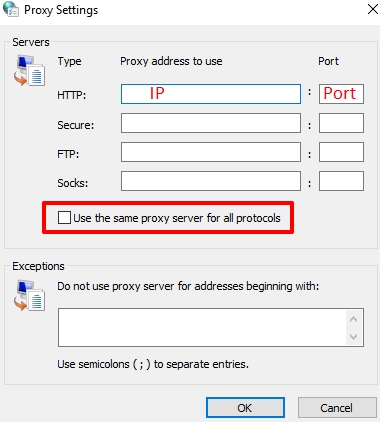Image resolution: width=380 pixels, height=422 pixels.
Task: Click the Use the same proxy label text
Action: pyautogui.click(x=177, y=218)
